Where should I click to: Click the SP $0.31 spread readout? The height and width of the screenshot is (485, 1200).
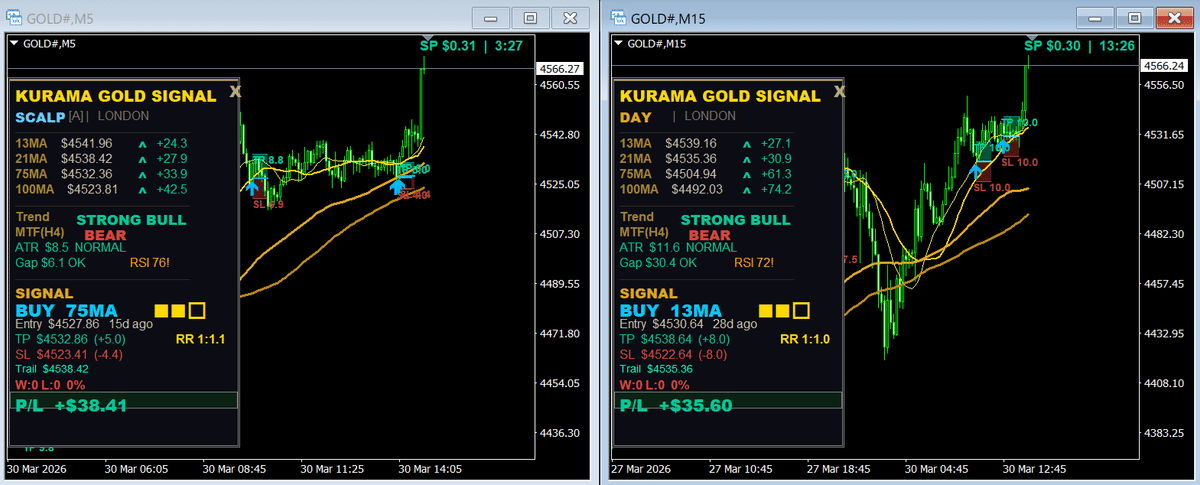tap(449, 45)
